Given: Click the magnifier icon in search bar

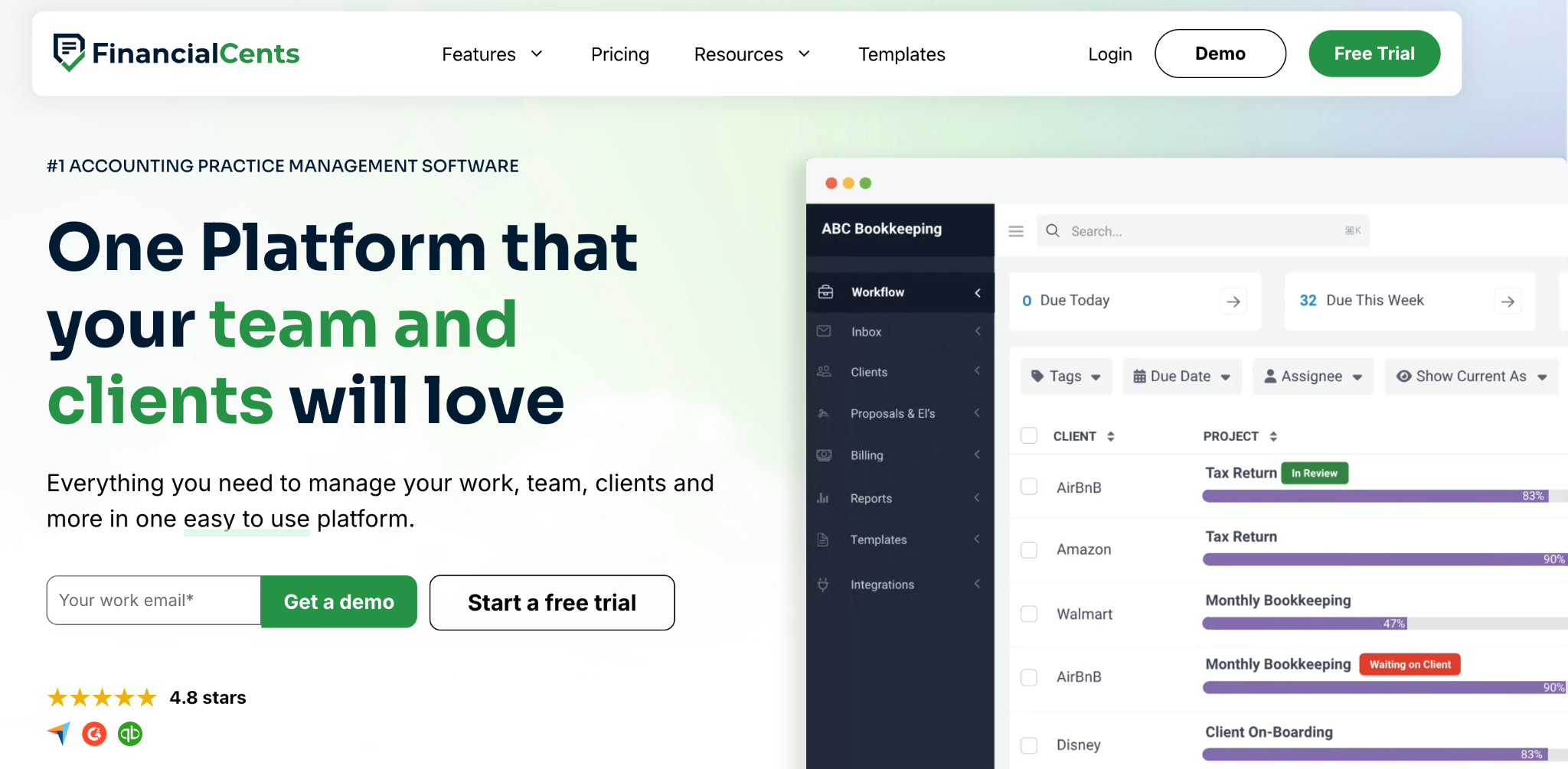Looking at the screenshot, I should [1053, 230].
